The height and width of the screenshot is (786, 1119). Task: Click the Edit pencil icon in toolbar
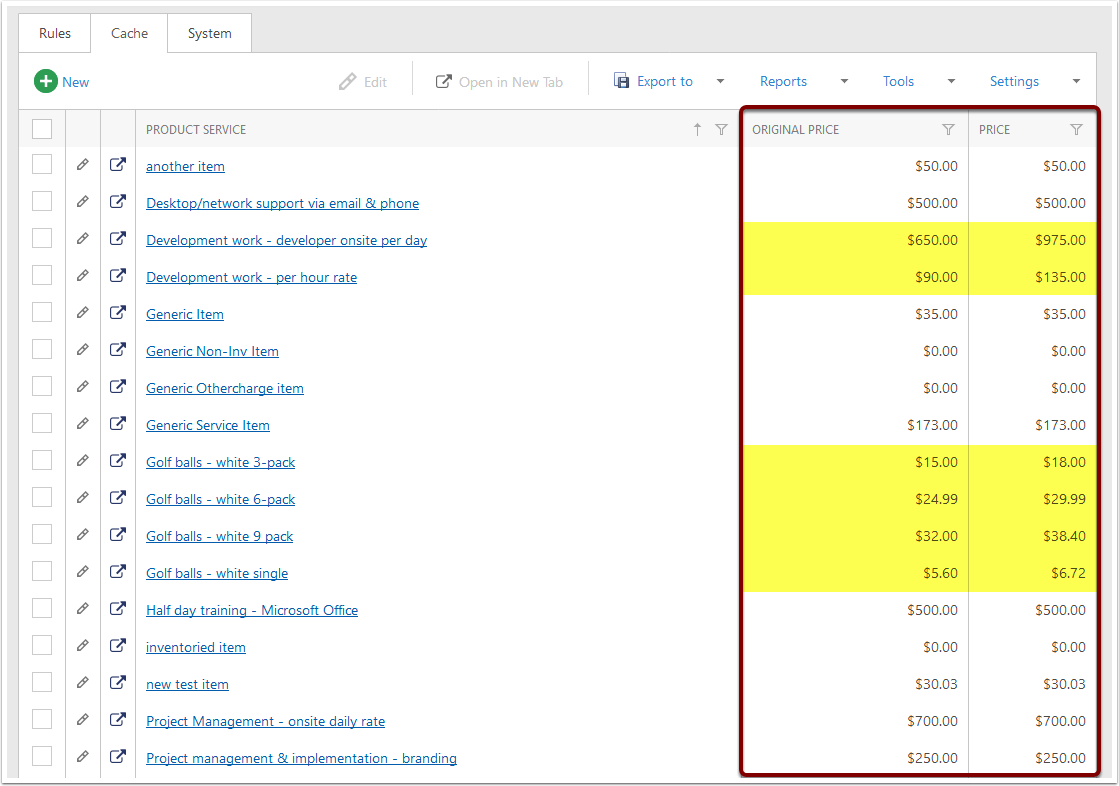pyautogui.click(x=348, y=81)
